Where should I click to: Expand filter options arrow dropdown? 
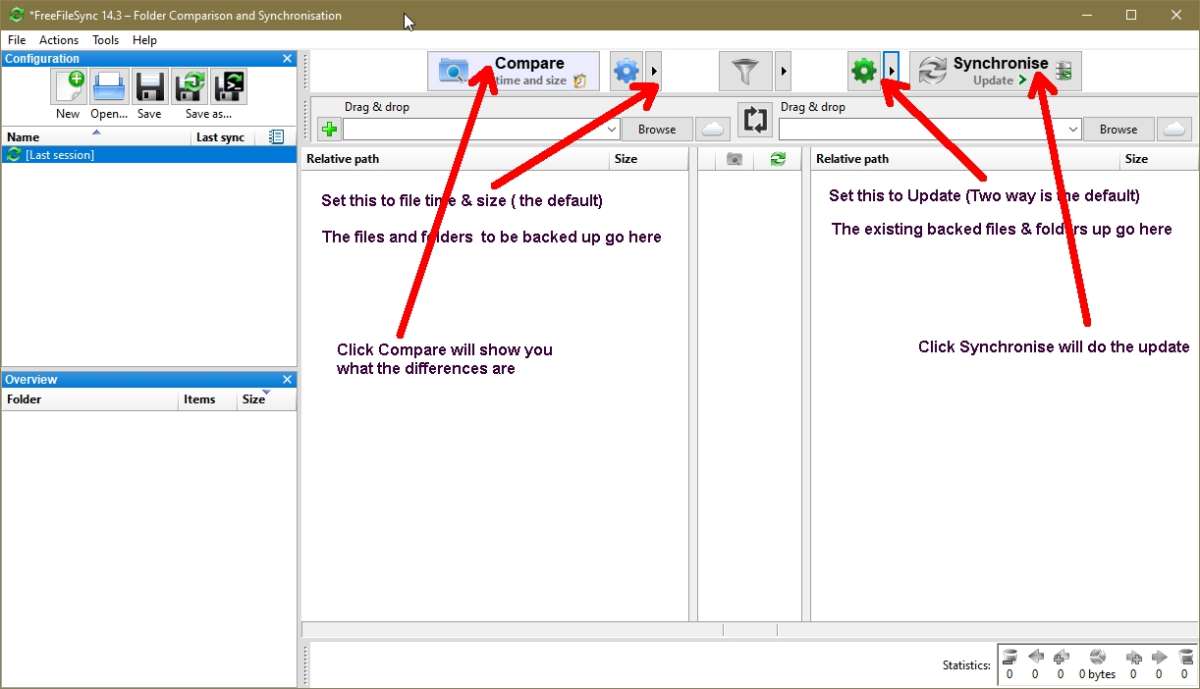[x=783, y=71]
